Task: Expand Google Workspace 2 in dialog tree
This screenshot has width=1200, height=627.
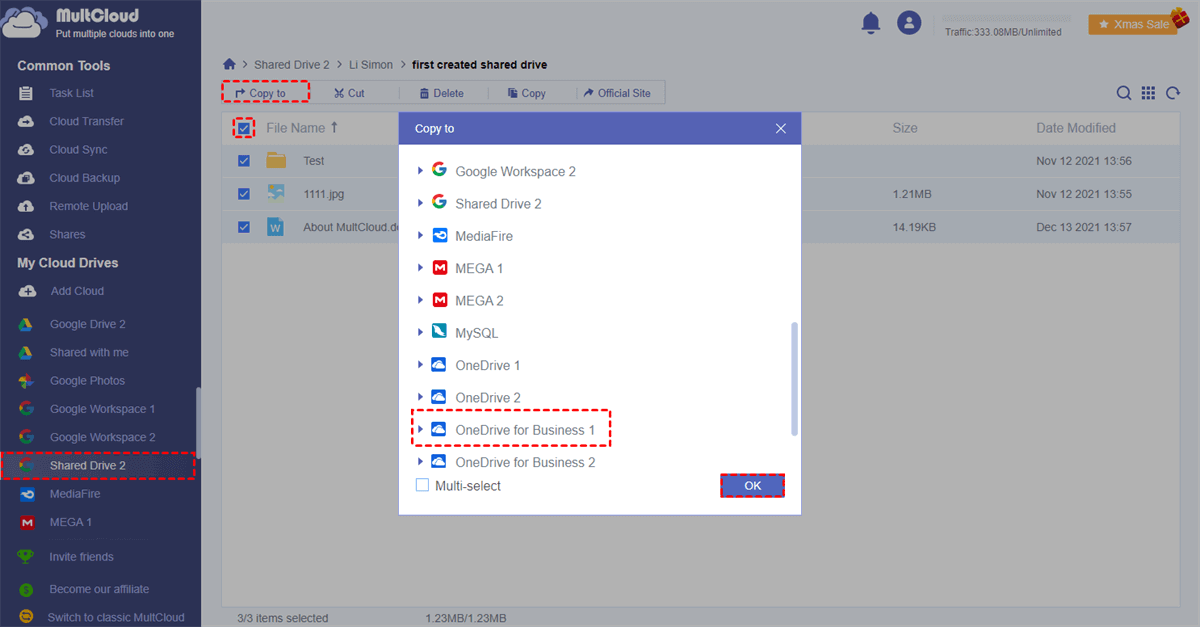Action: click(420, 171)
